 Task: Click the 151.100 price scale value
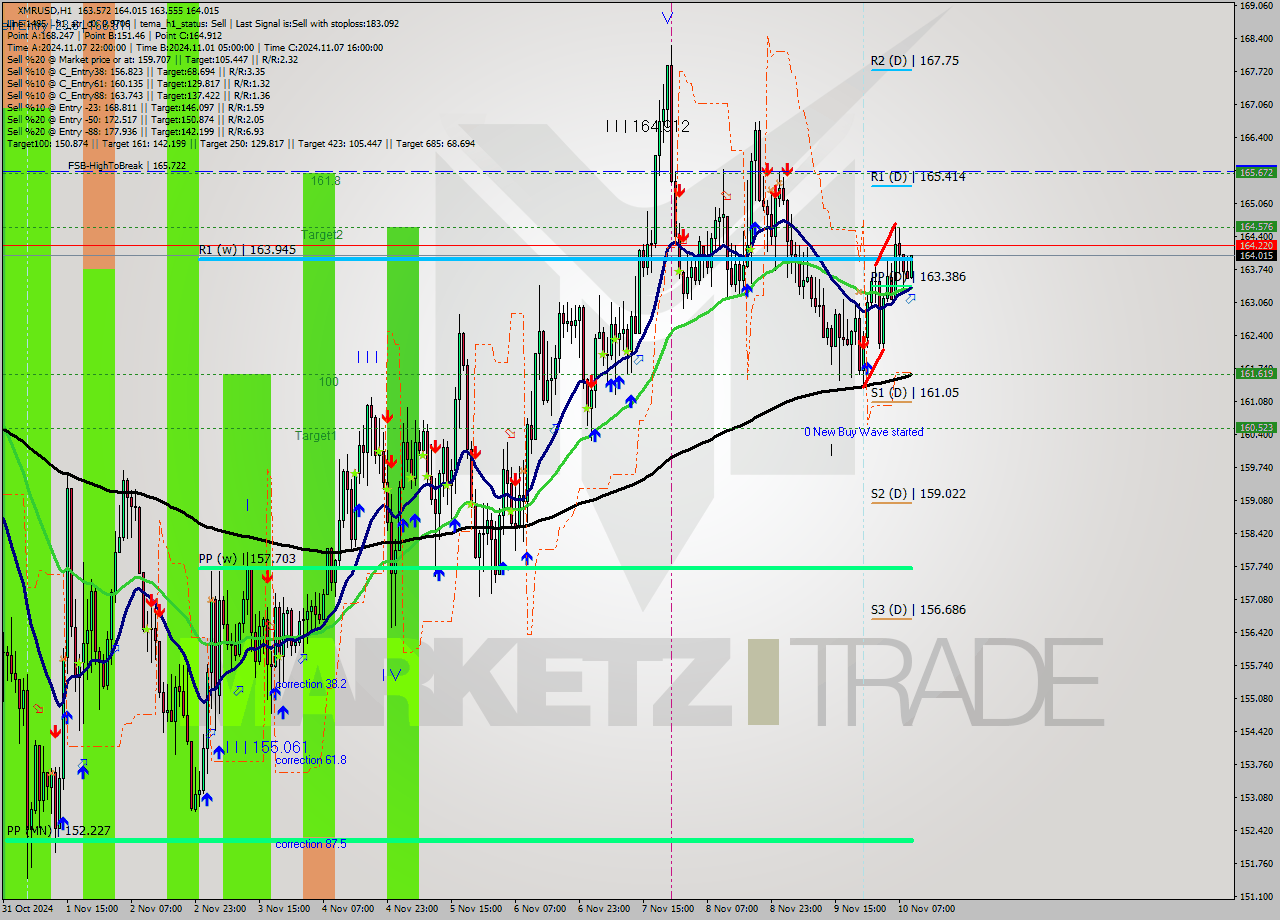coord(1256,896)
